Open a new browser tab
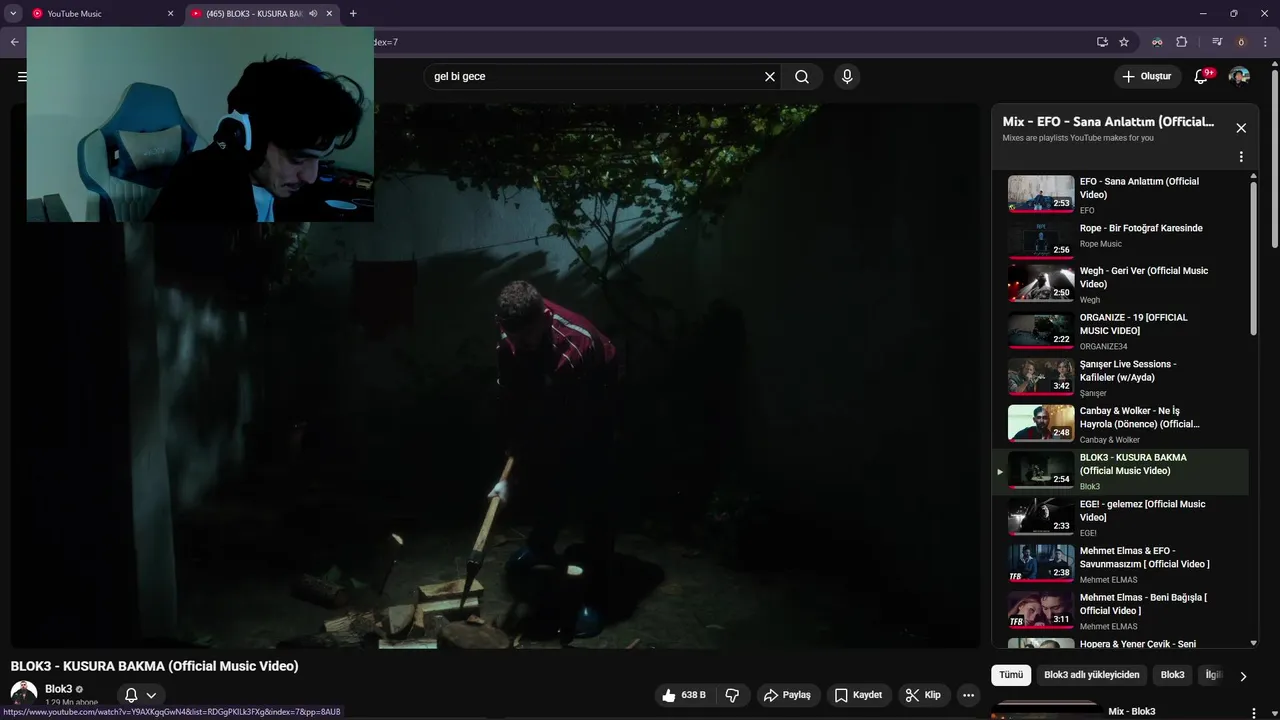Image resolution: width=1280 pixels, height=720 pixels. pyautogui.click(x=353, y=14)
